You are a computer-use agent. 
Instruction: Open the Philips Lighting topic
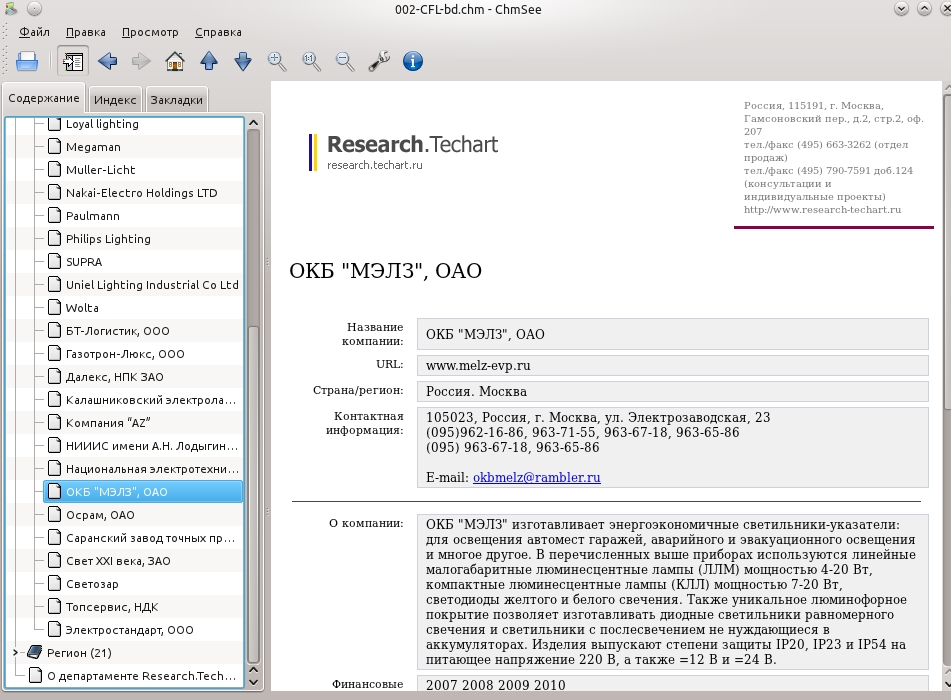coord(108,239)
